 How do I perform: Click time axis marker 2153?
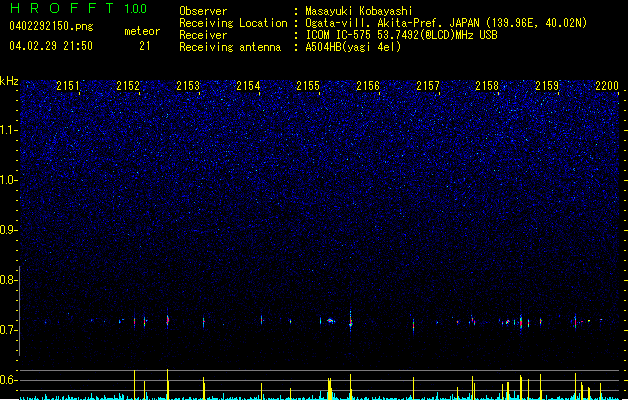click(x=188, y=86)
